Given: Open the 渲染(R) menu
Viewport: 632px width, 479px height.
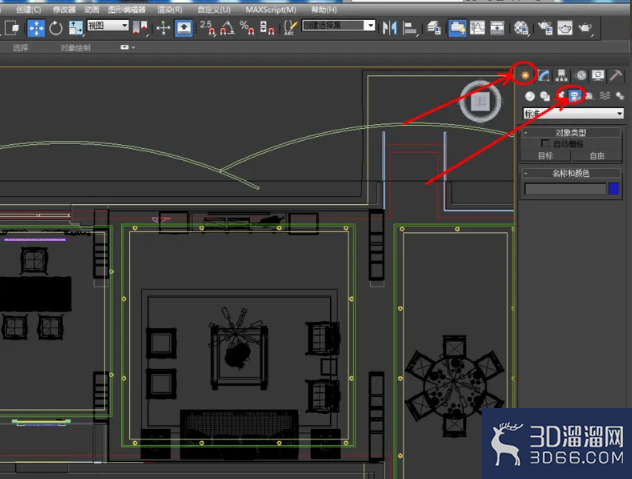Looking at the screenshot, I should coord(170,9).
